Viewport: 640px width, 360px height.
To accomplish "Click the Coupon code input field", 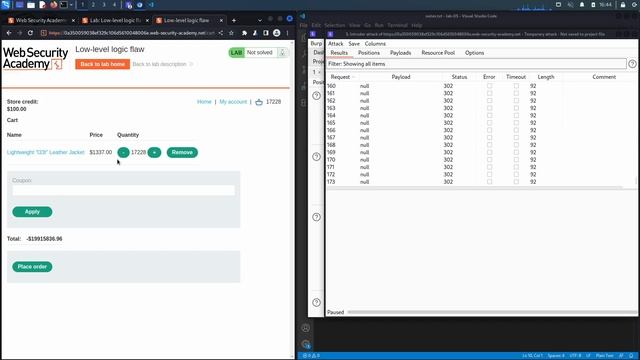I will [123, 190].
